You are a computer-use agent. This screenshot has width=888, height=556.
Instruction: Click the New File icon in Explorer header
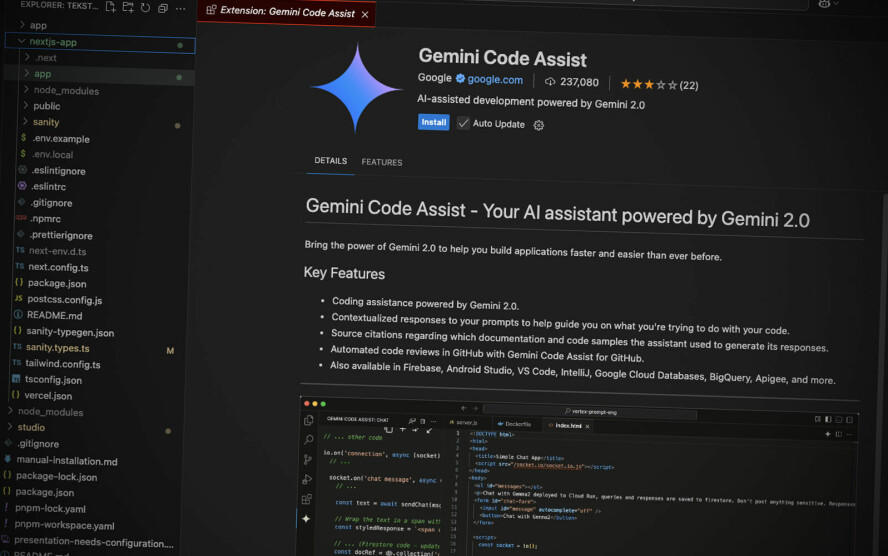click(x=111, y=7)
